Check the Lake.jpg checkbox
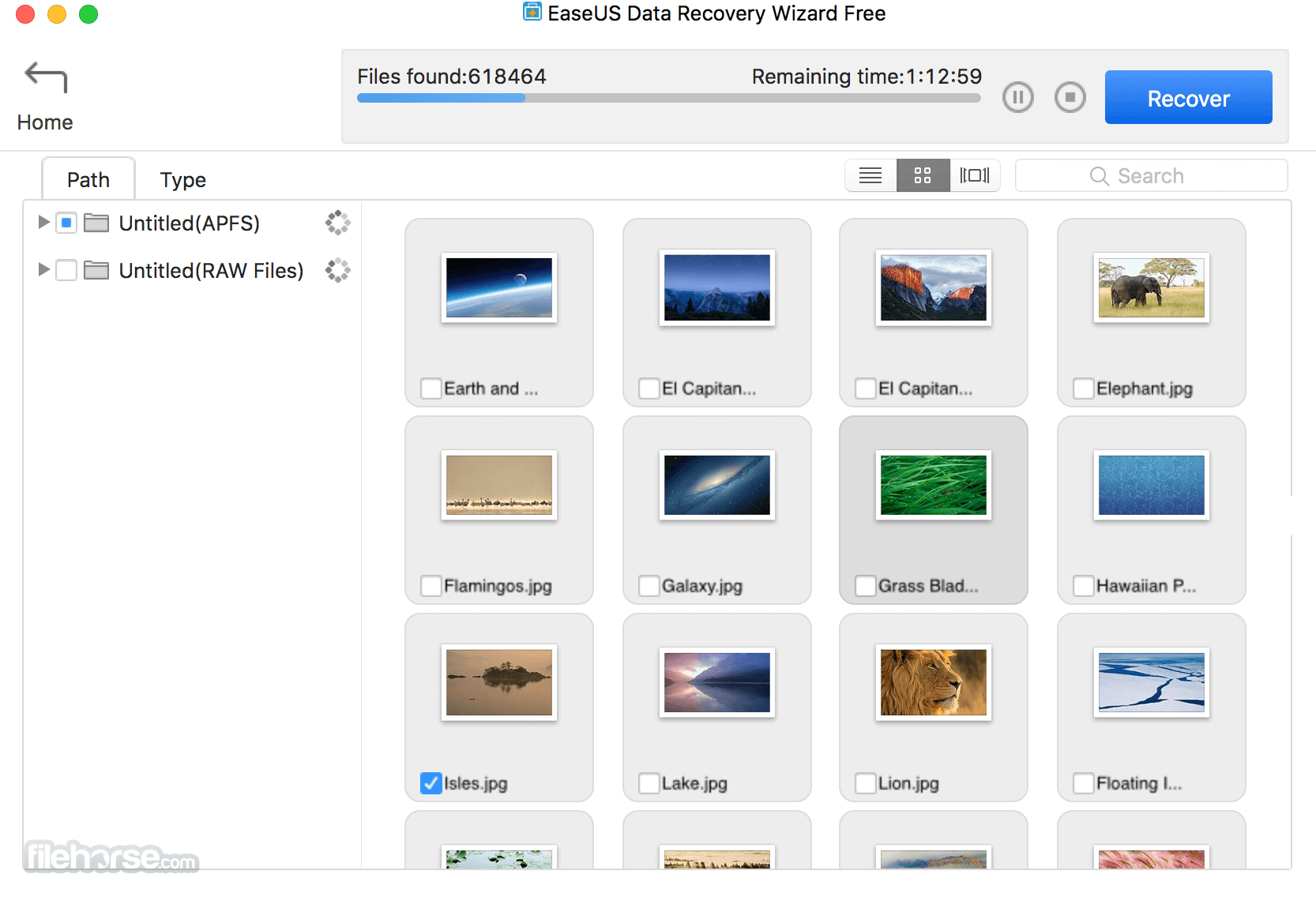Viewport: 1316px width, 897px height. coord(649,783)
